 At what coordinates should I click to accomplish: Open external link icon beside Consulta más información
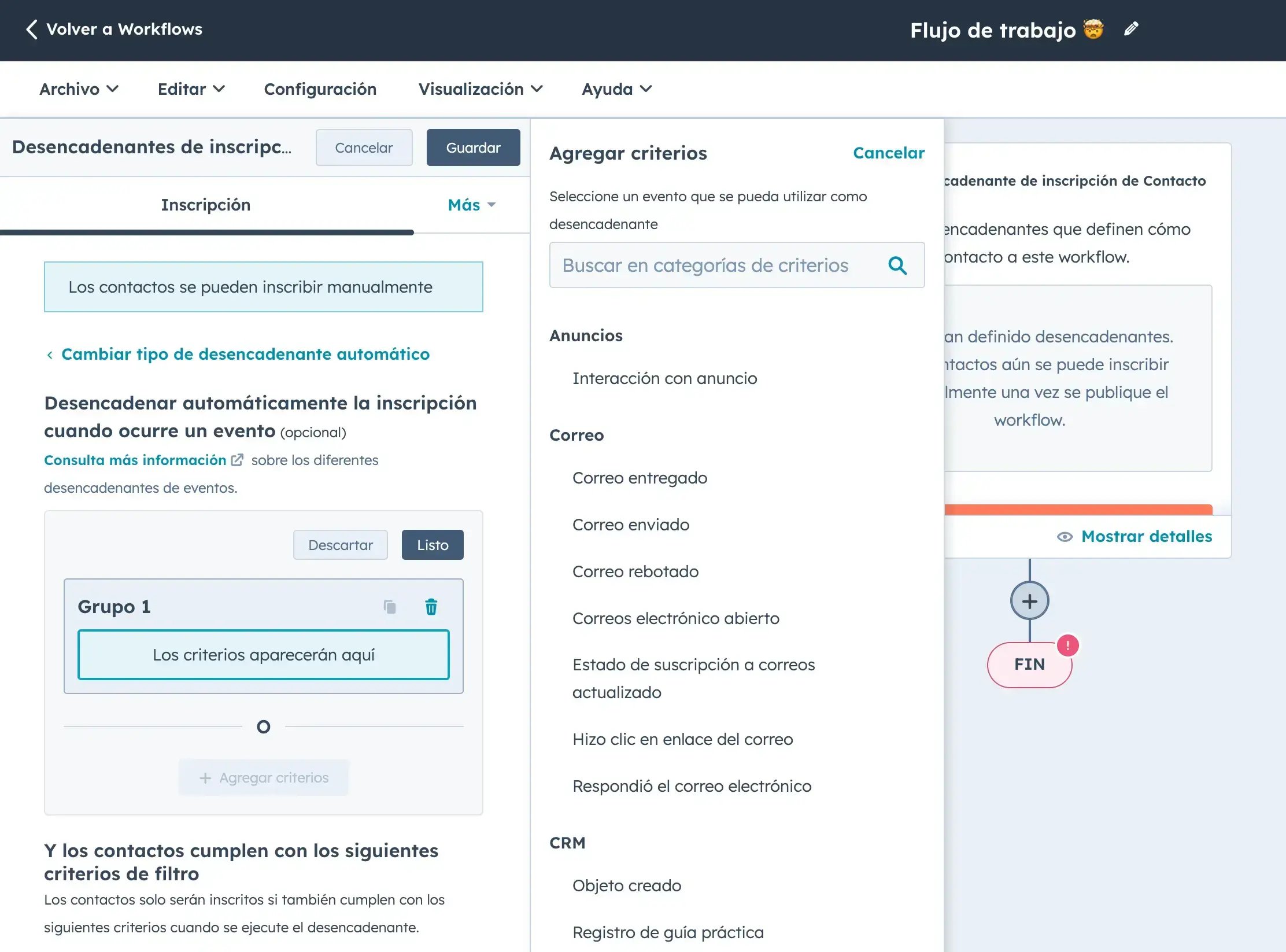pyautogui.click(x=237, y=460)
